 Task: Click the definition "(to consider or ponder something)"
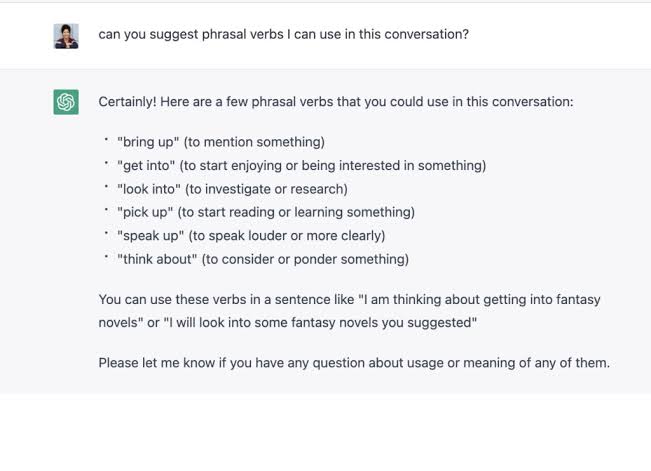coord(305,259)
